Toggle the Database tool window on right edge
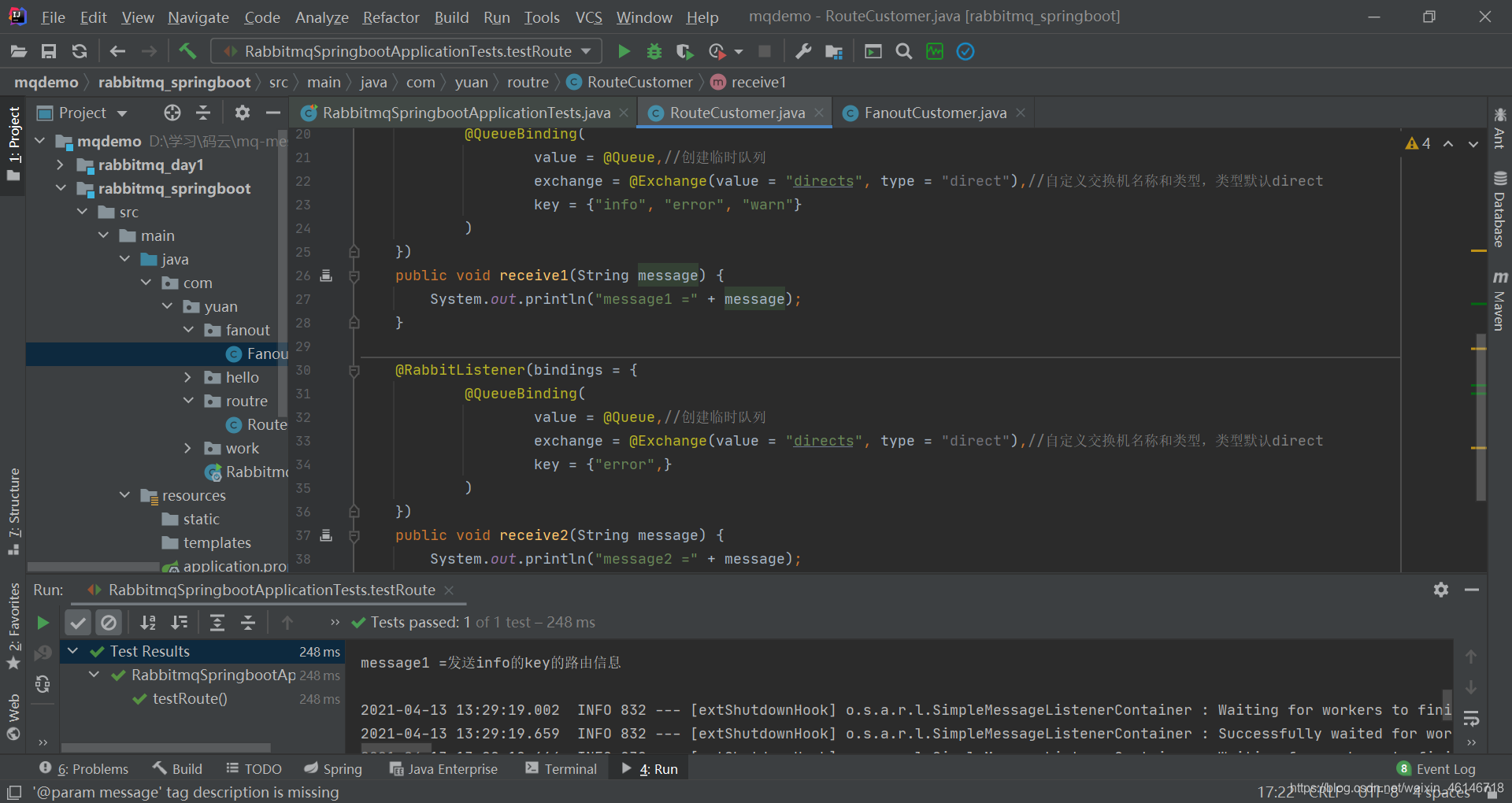The height and width of the screenshot is (803, 1512). (x=1499, y=209)
